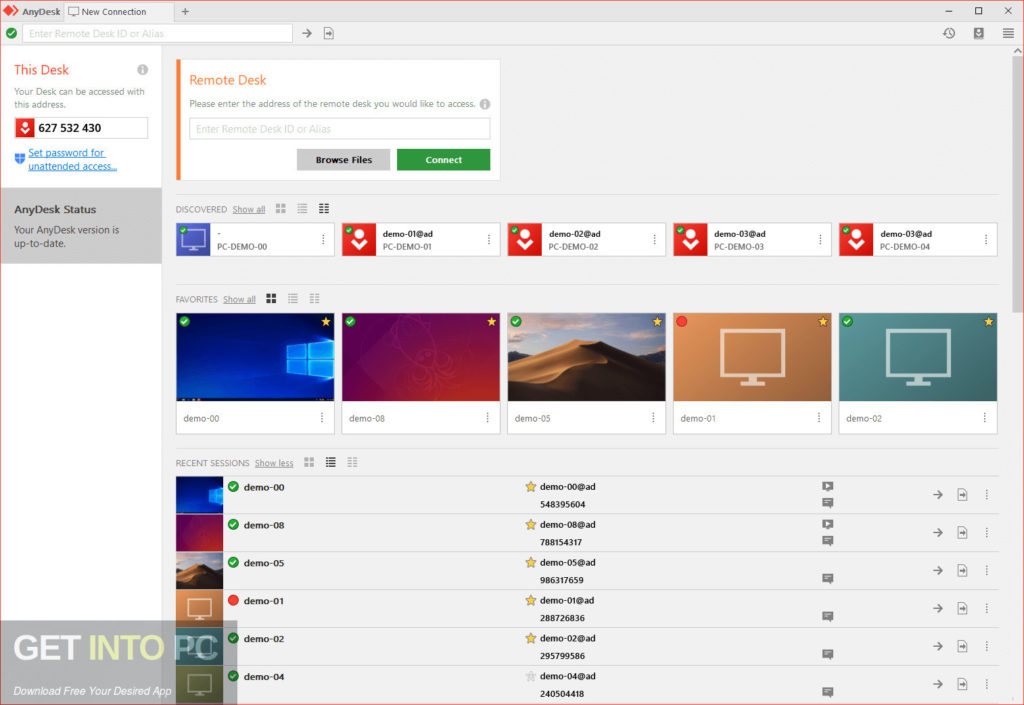
Task: Click the monitor tile icon for demo-02 favorite
Action: click(917, 356)
